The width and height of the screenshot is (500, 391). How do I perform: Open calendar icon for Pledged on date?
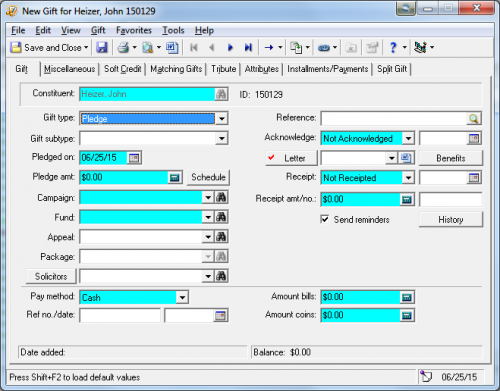click(x=134, y=158)
